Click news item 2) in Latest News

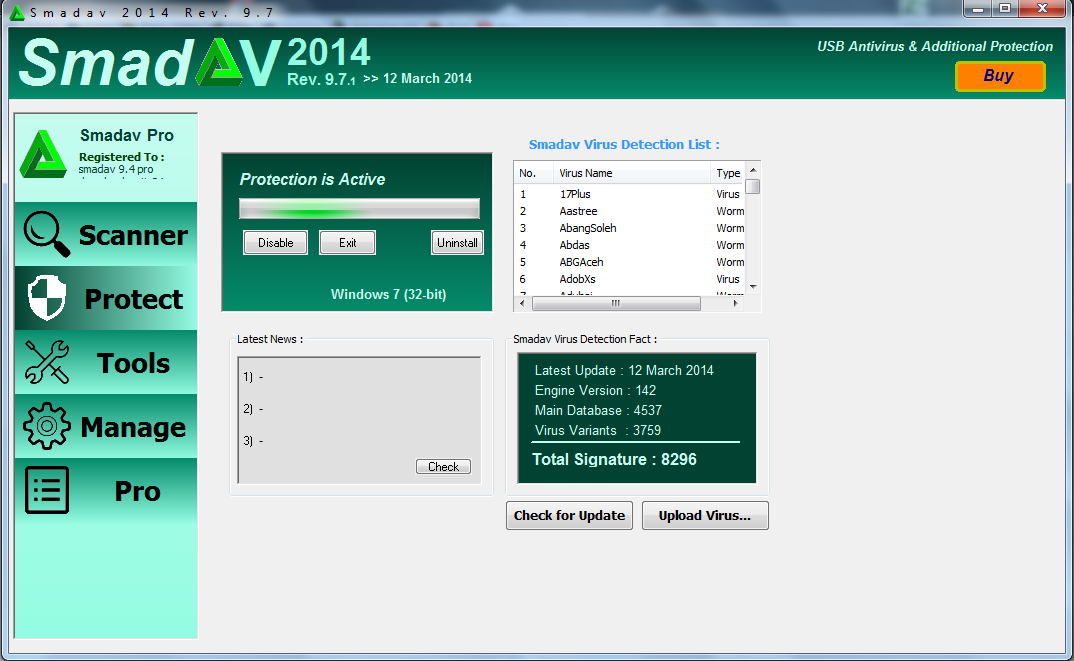tap(253, 409)
